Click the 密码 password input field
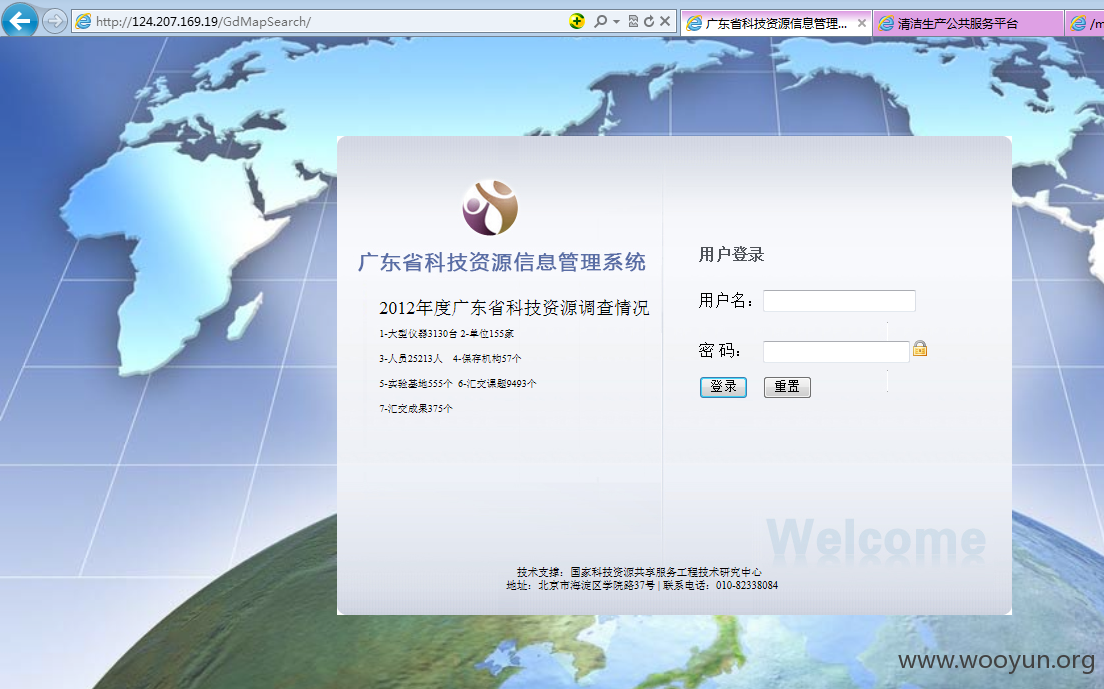Screen dimensions: 1104x689 pyautogui.click(x=836, y=351)
